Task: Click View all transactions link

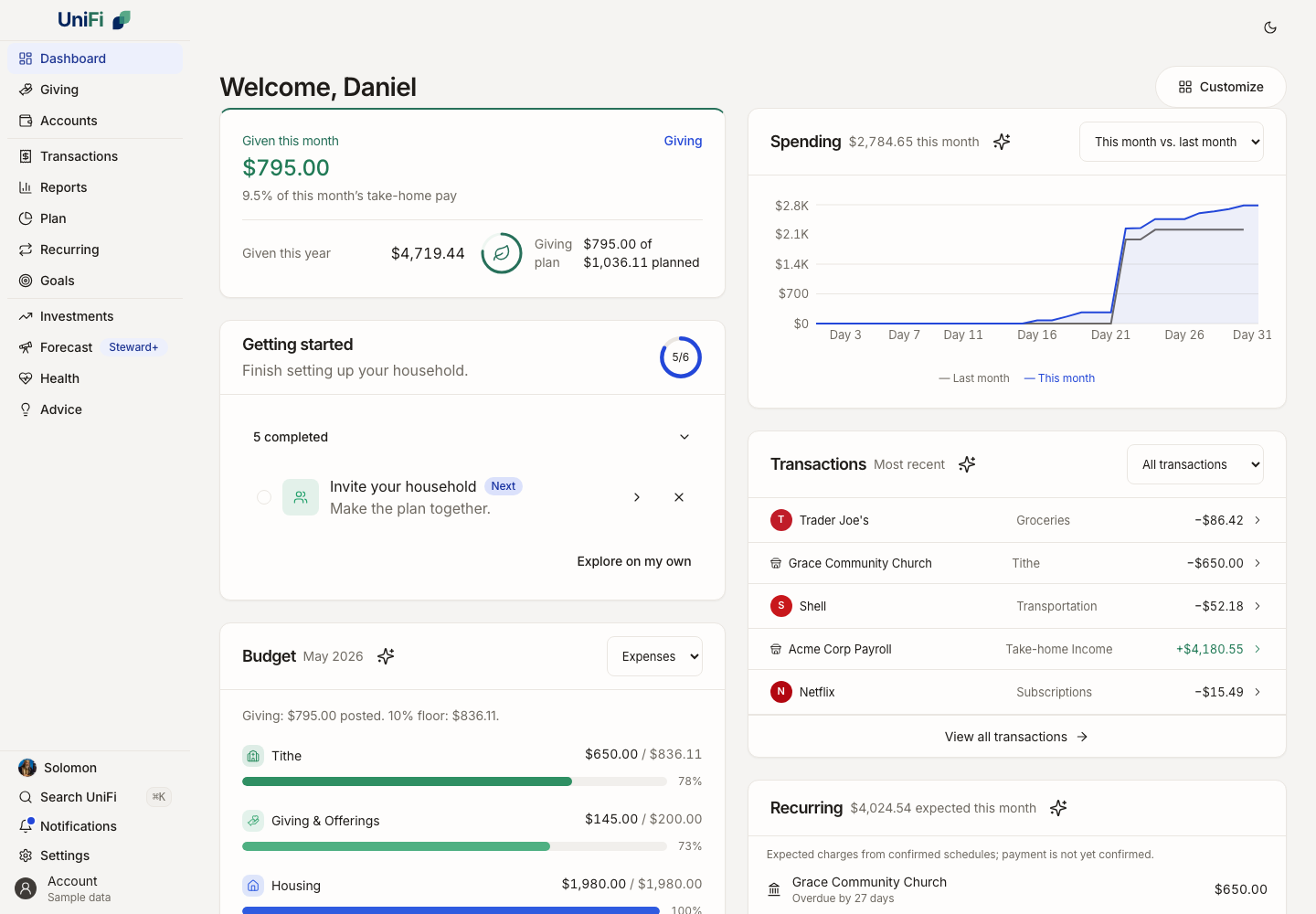Action: pyautogui.click(x=1016, y=737)
